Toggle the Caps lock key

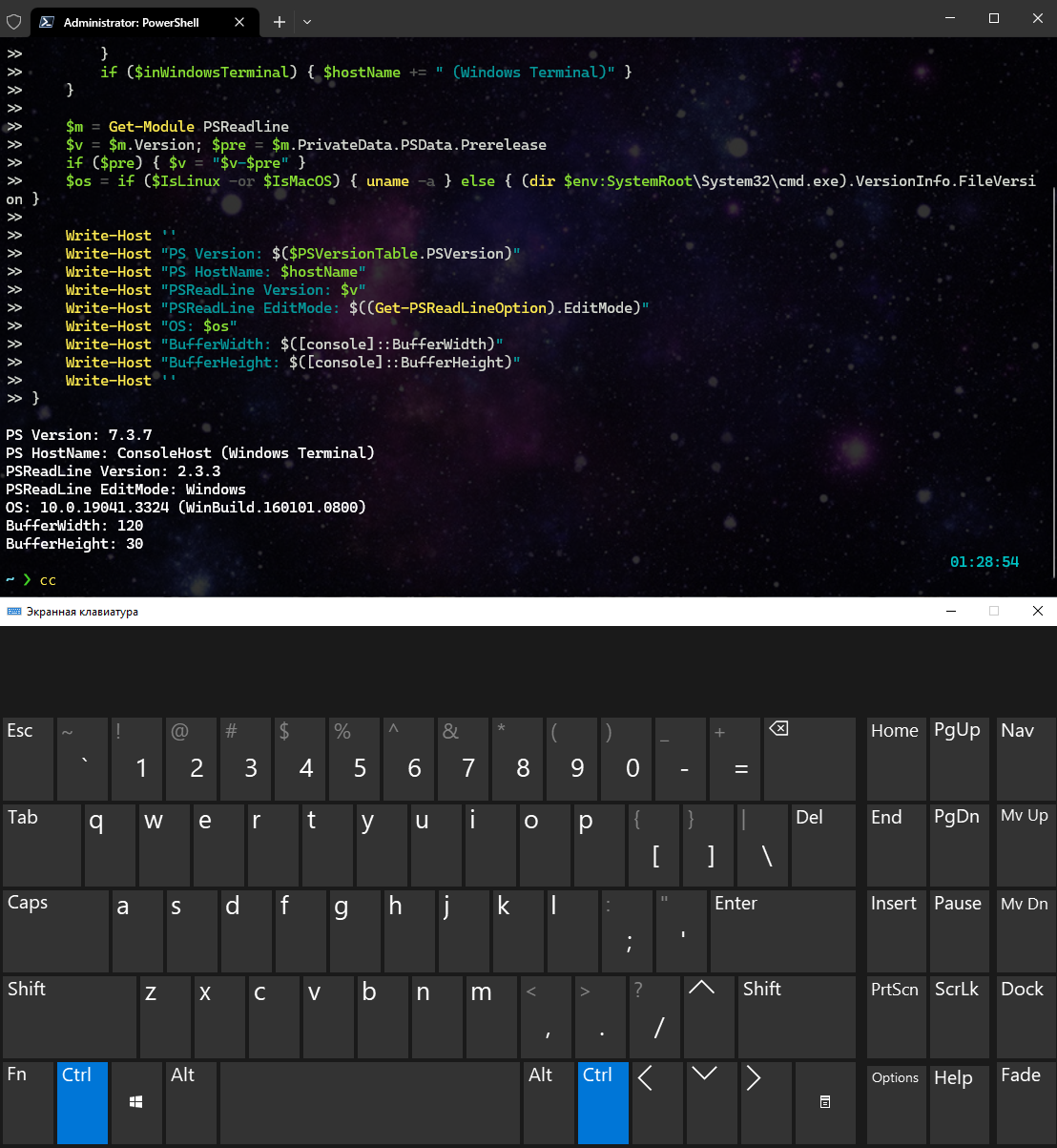pos(55,930)
